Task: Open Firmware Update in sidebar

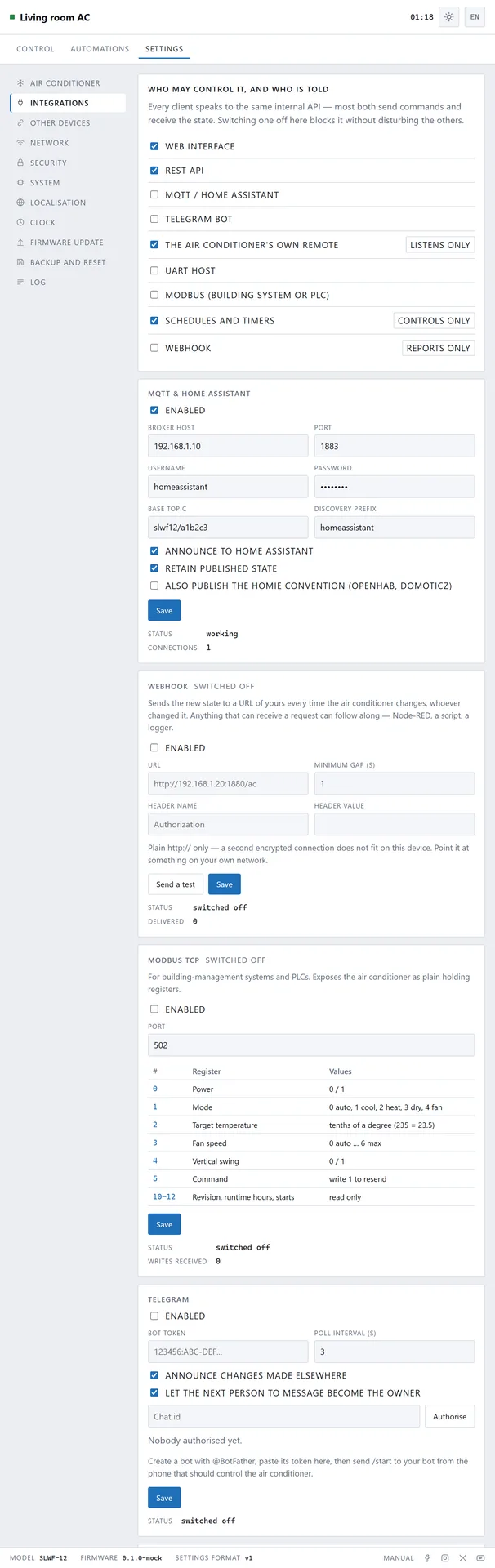Action: click(68, 243)
